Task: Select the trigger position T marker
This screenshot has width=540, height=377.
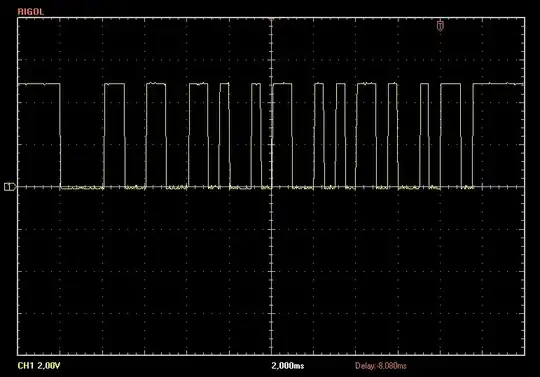Action: tap(440, 26)
